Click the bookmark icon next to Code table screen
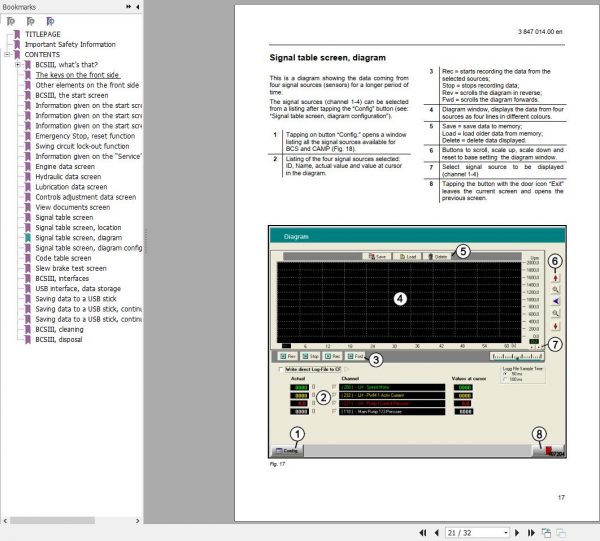Image resolution: width=600 pixels, height=541 pixels. [28, 258]
